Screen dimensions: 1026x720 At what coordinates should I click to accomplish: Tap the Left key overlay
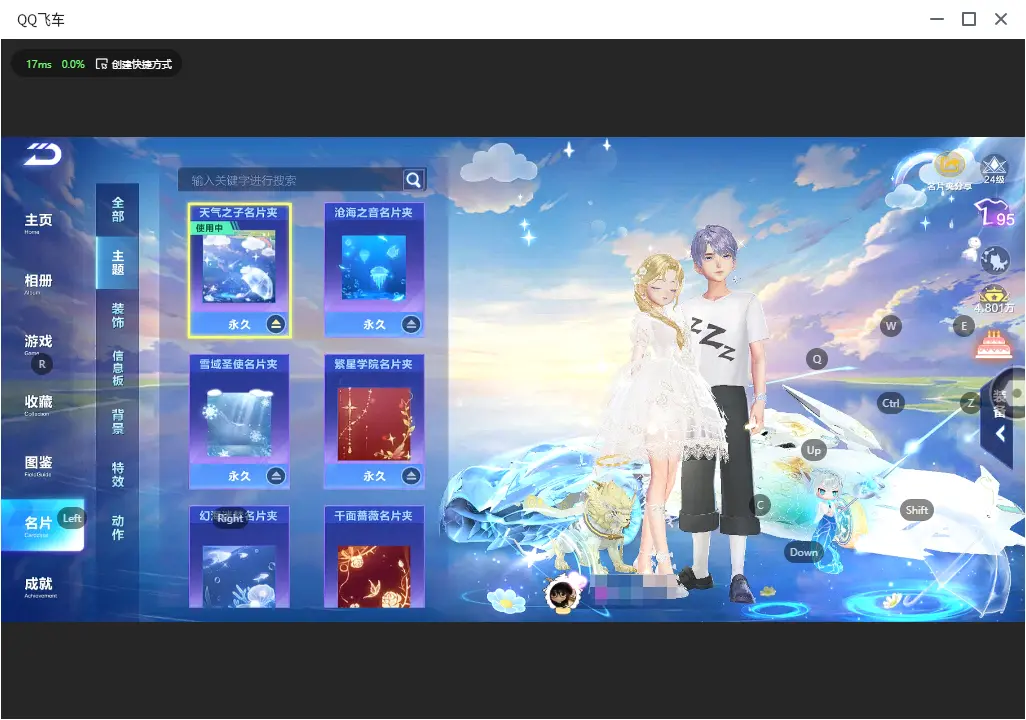[72, 518]
